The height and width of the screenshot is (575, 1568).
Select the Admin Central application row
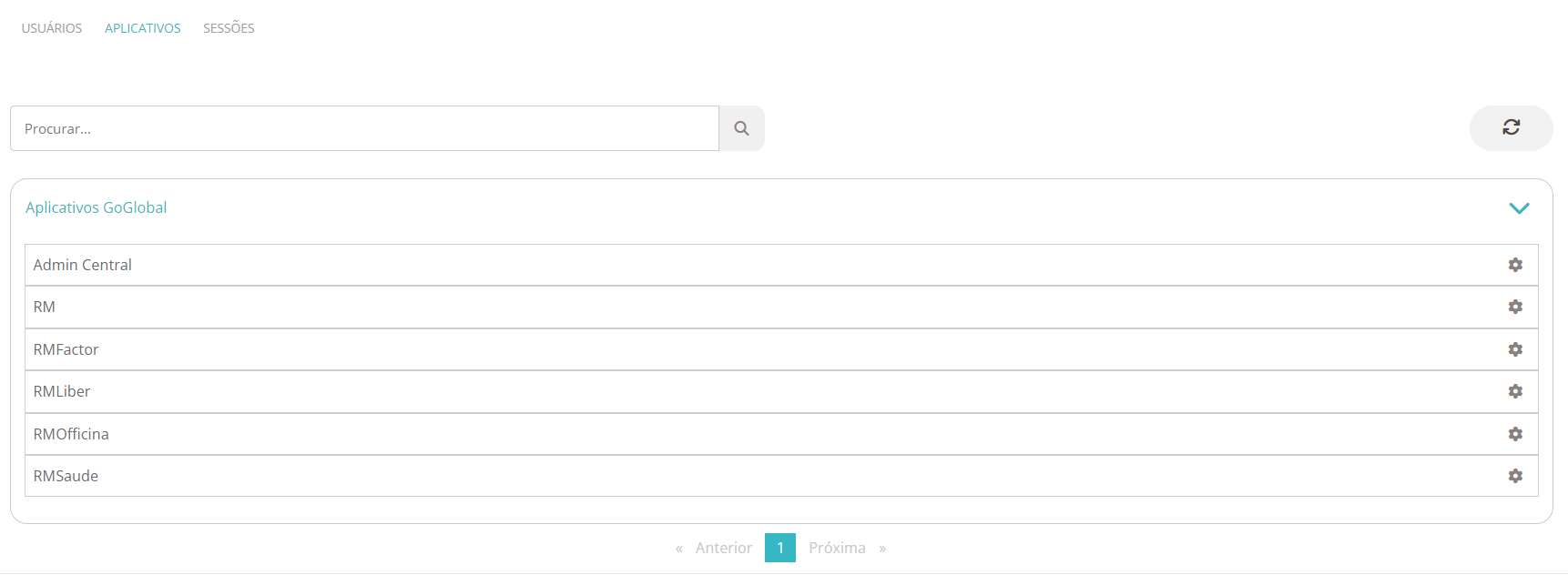83,265
